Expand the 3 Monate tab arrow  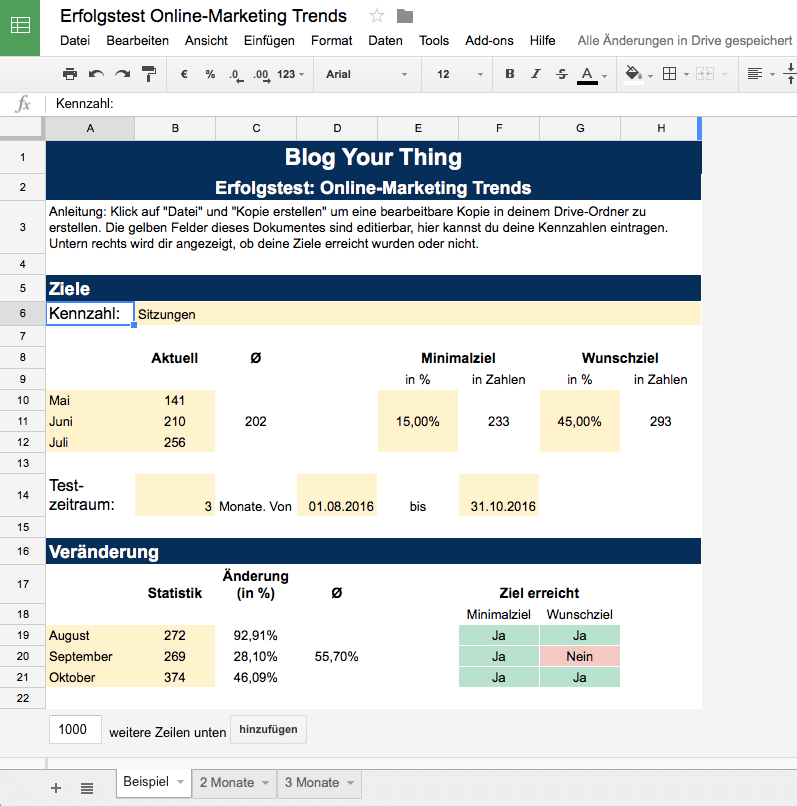[351, 783]
